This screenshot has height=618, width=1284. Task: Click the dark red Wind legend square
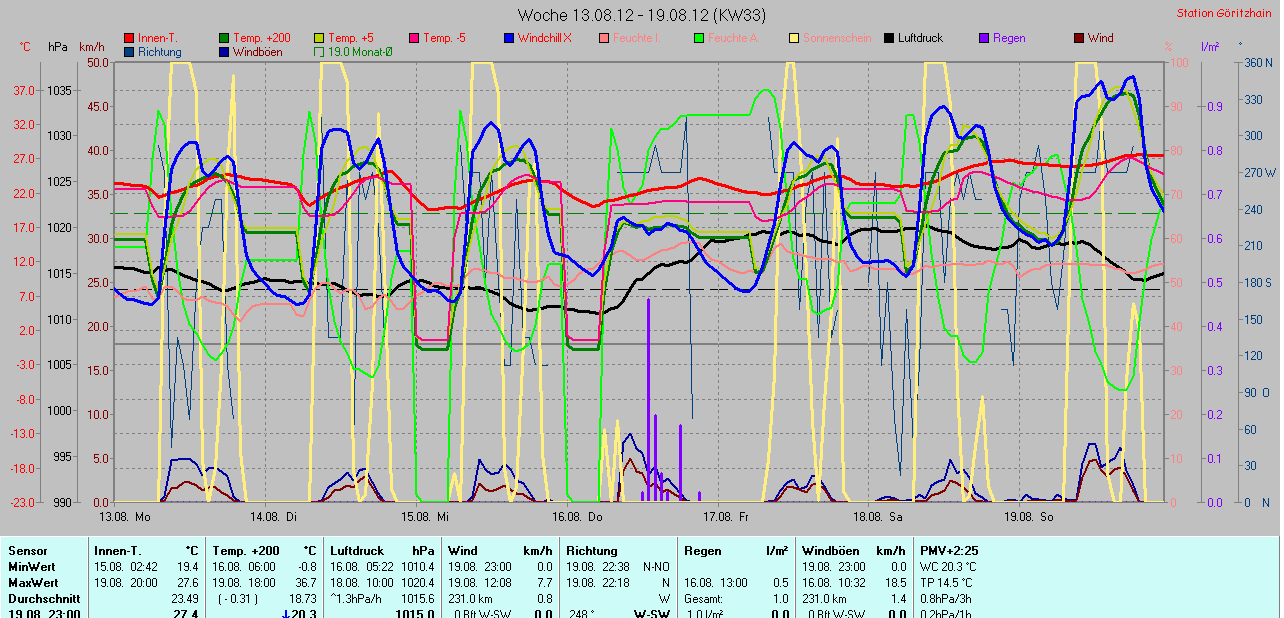point(1079,38)
